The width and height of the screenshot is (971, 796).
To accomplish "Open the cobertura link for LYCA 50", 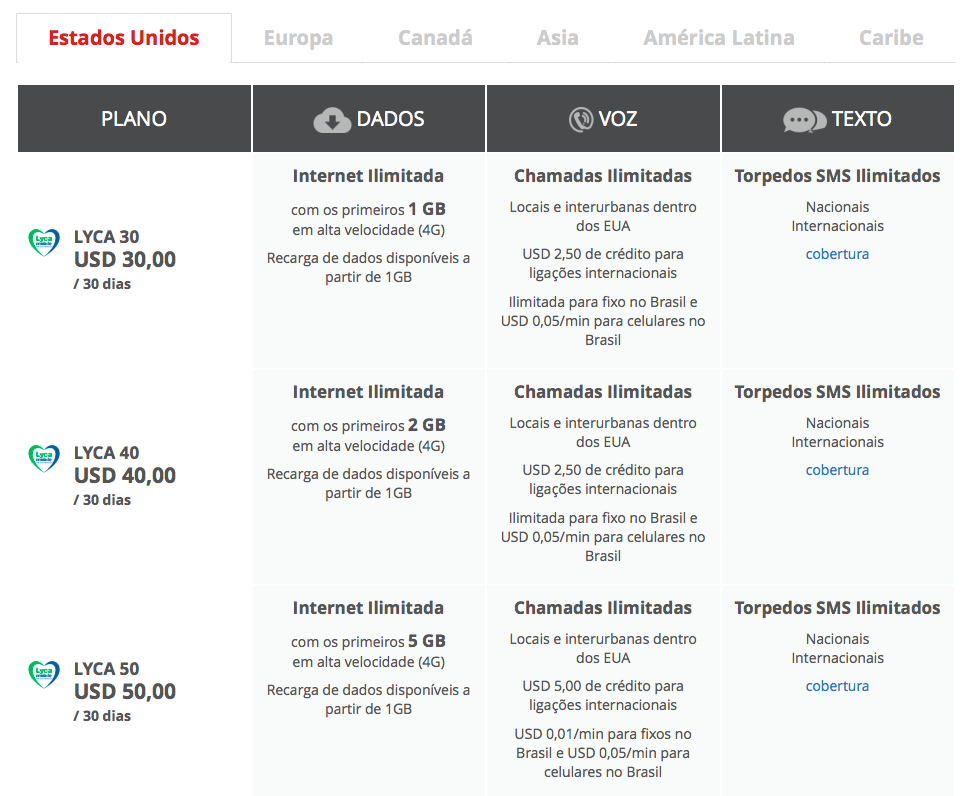I will tap(837, 686).
